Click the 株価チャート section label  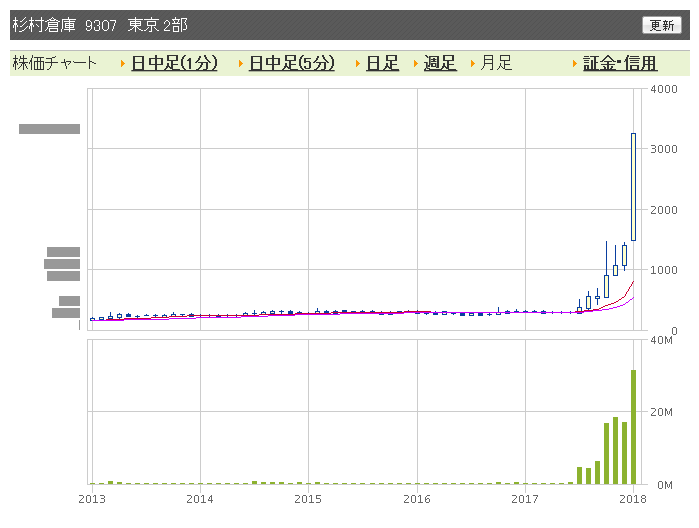click(54, 63)
